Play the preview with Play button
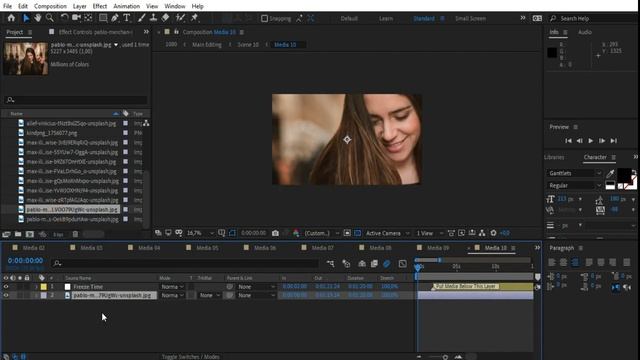This screenshot has width=640, height=360. (591, 140)
